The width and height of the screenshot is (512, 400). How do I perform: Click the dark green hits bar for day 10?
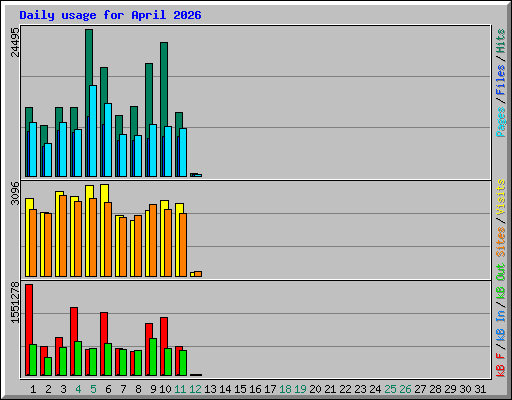coord(164,83)
